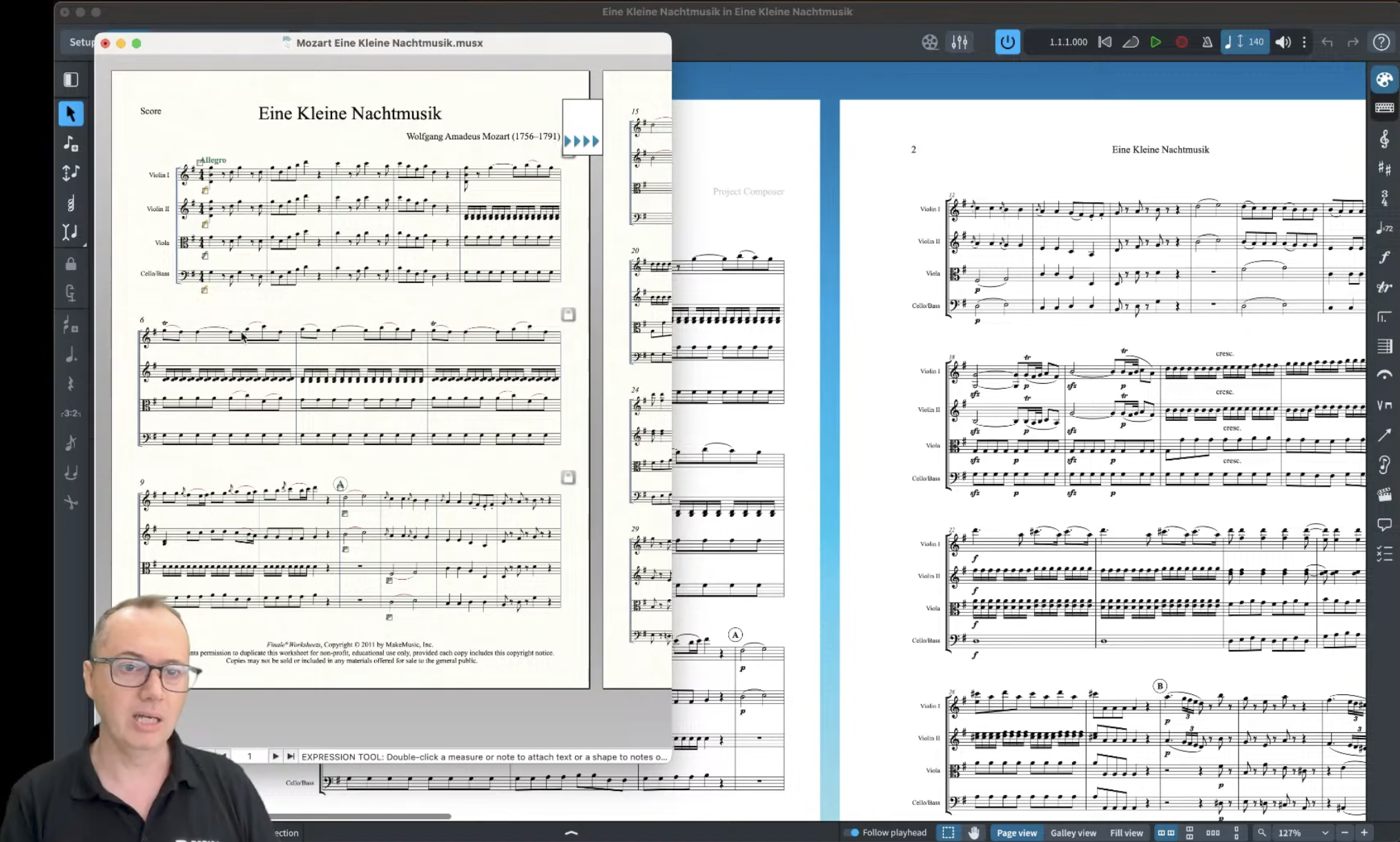The height and width of the screenshot is (842, 1400).
Task: Show the Keyboard panel icon
Action: pos(1384,108)
